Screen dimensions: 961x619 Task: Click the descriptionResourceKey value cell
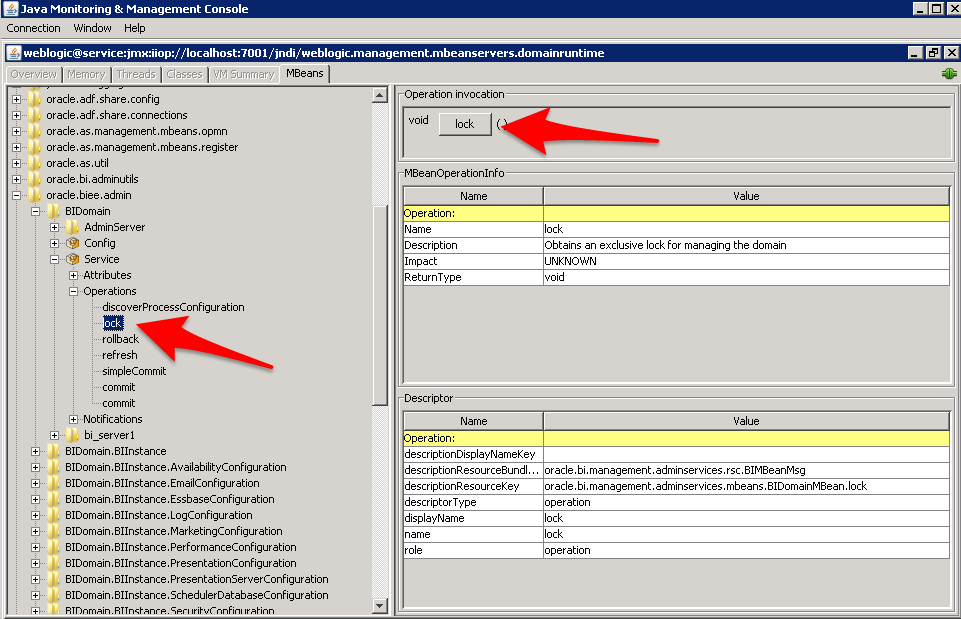coord(746,486)
